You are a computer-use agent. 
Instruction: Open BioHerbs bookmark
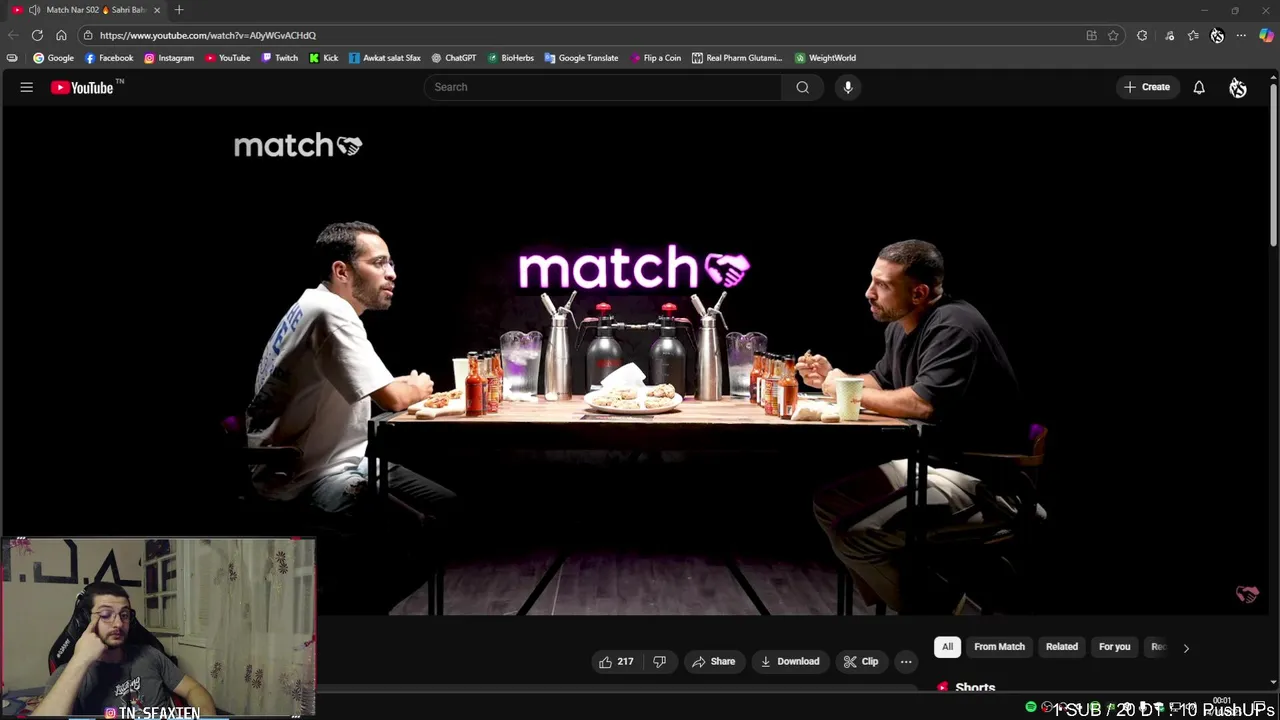511,58
